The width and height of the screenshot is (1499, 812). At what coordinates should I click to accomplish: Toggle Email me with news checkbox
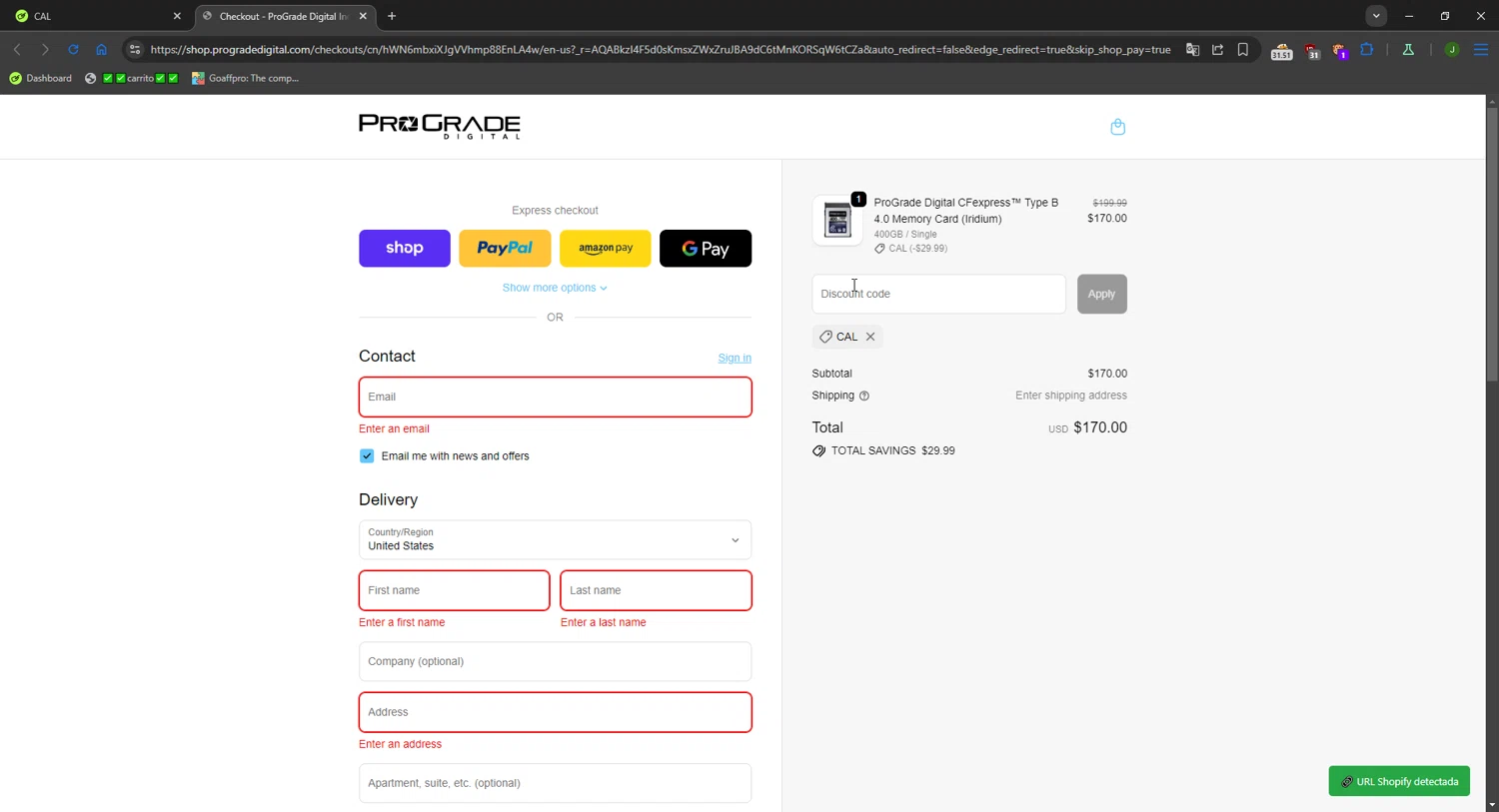367,455
